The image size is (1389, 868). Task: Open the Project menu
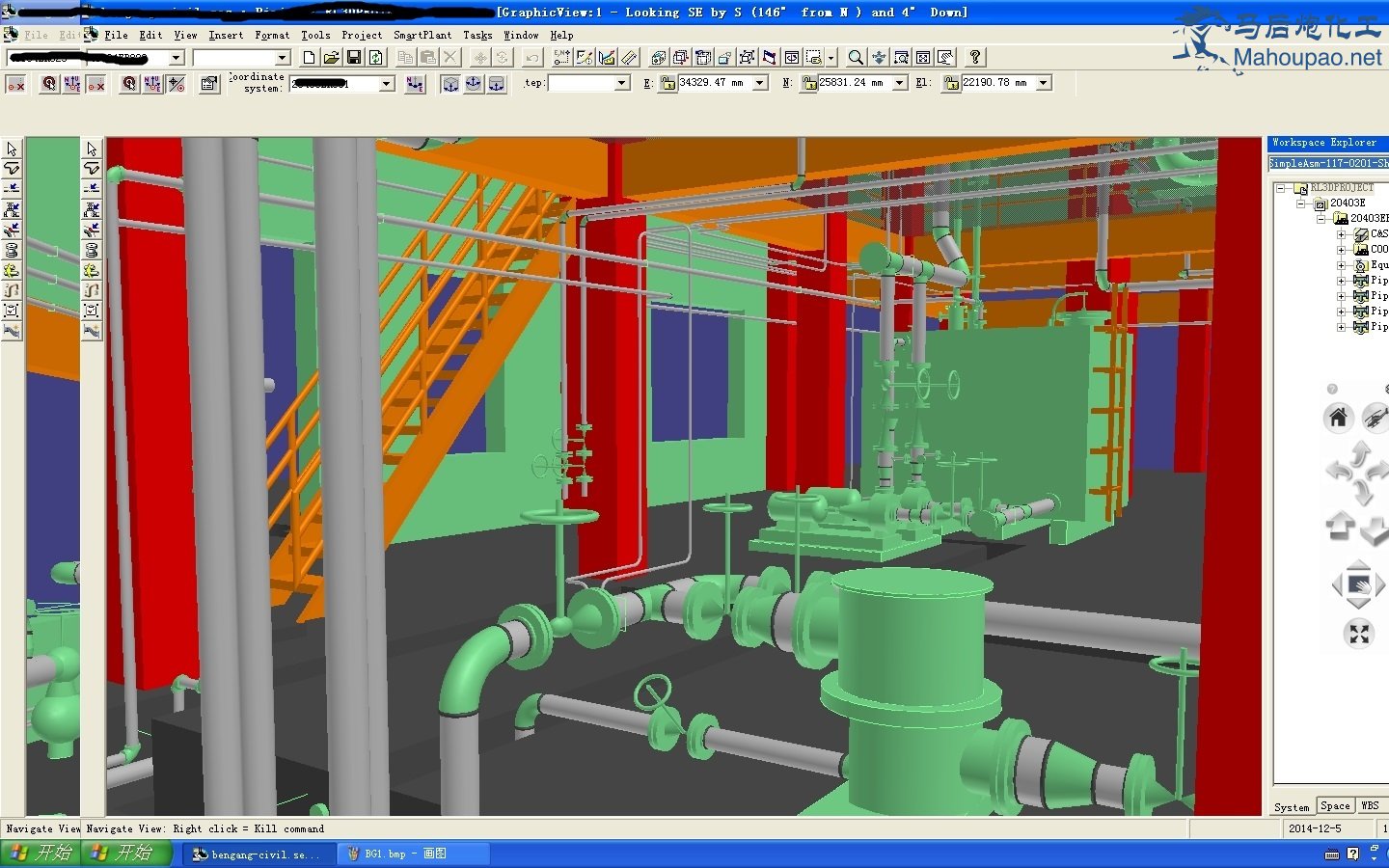tap(362, 35)
